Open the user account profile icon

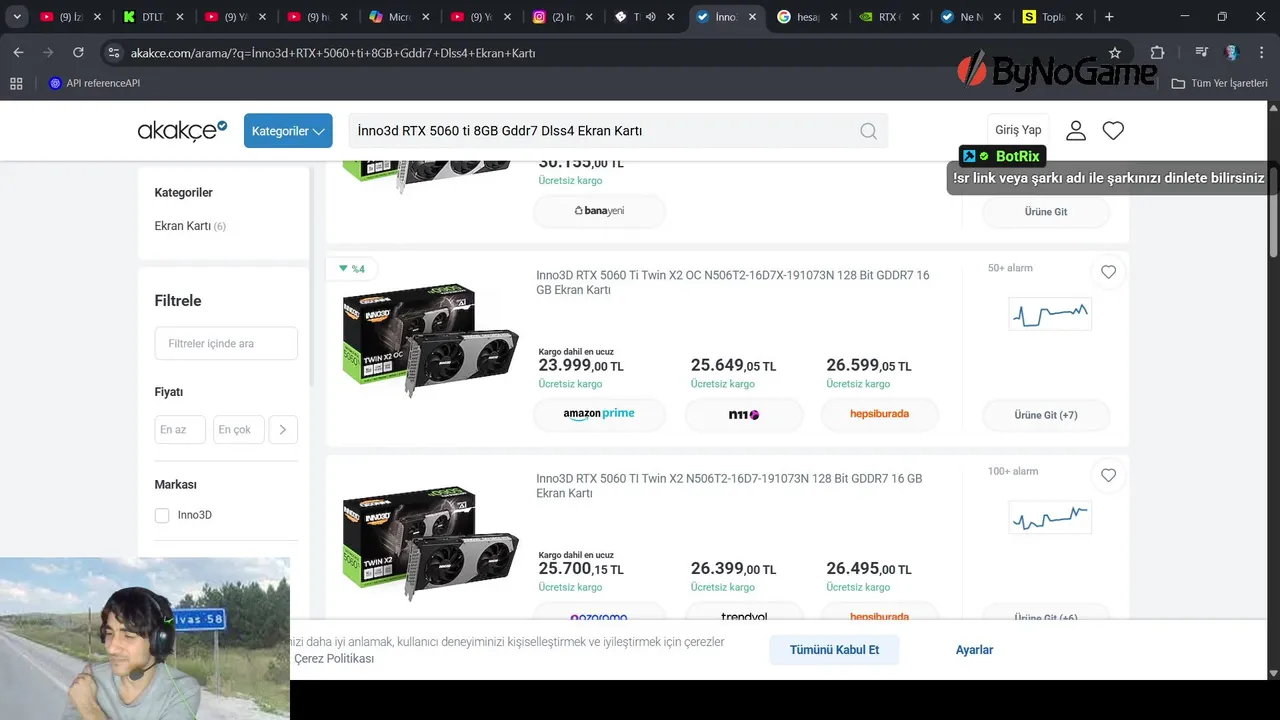tap(1076, 130)
